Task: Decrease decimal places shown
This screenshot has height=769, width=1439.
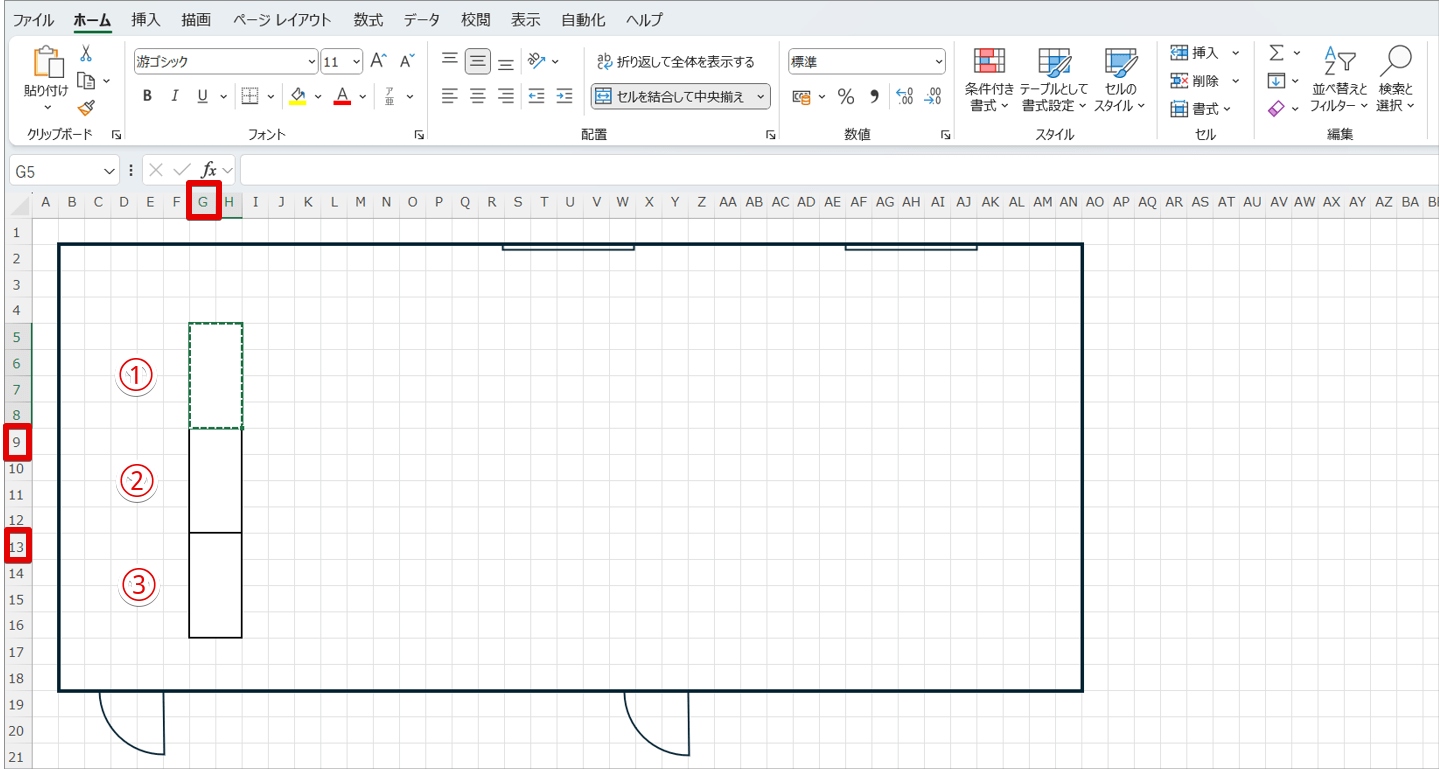Action: tap(933, 96)
